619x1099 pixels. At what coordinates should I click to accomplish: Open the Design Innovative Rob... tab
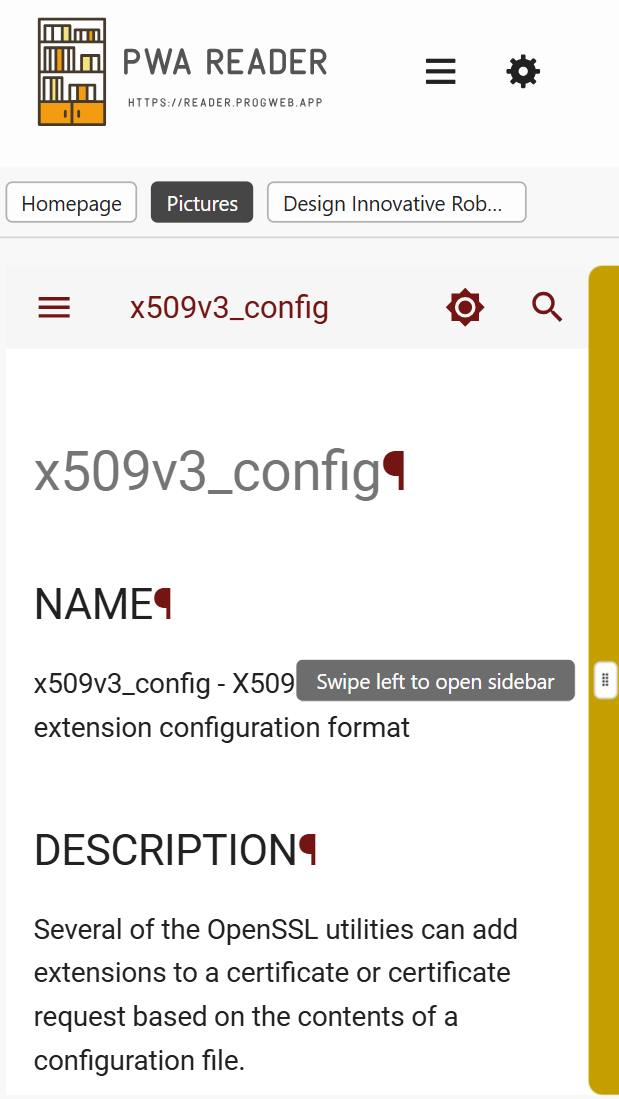tap(396, 204)
